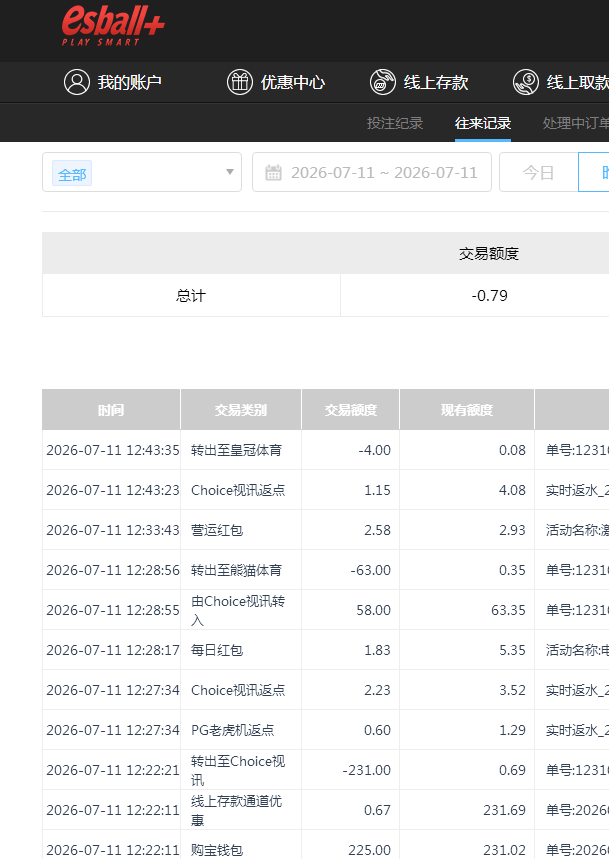
Task: Click amount 1.15
Action: pyautogui.click(x=377, y=490)
